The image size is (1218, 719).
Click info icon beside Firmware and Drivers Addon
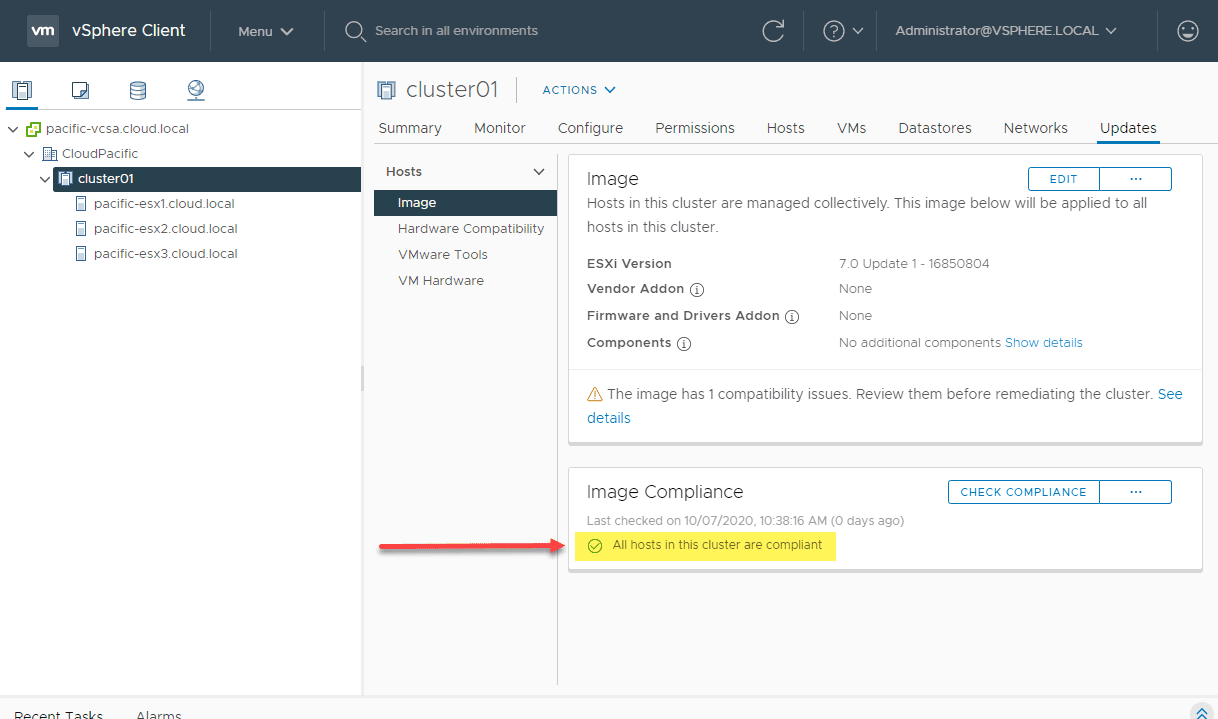[x=792, y=316]
